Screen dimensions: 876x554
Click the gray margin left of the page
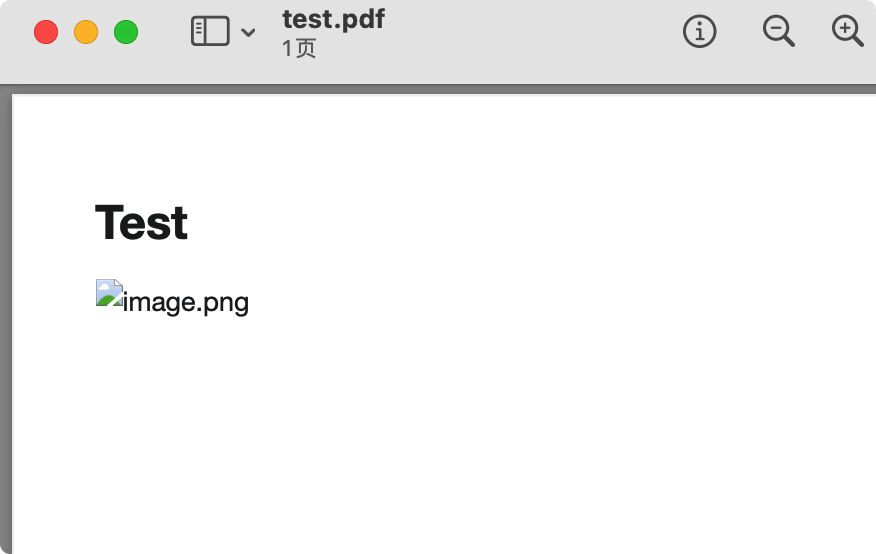click(6, 324)
